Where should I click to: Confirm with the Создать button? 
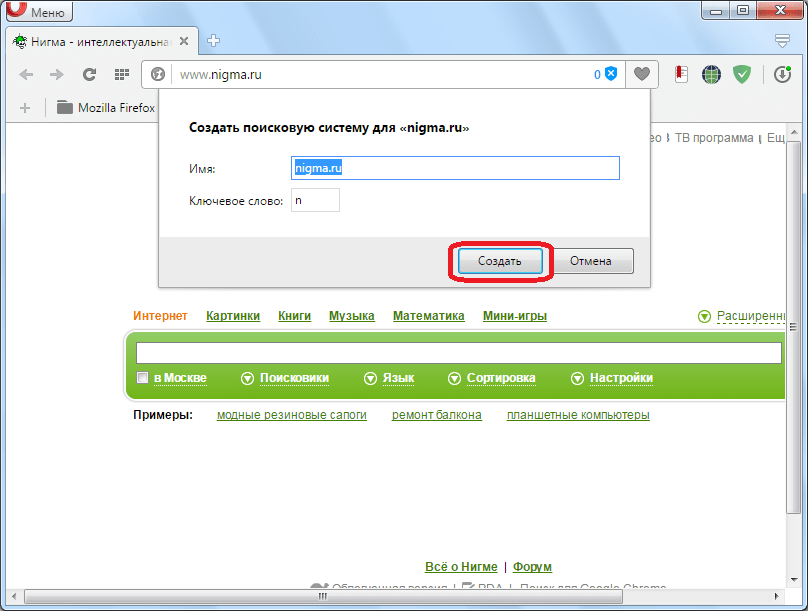(500, 261)
